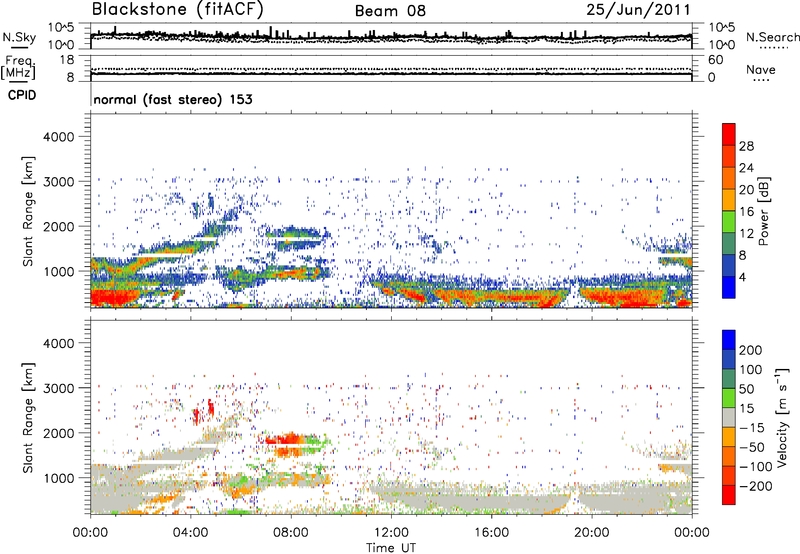Click the "08:00" time tick label
This screenshot has width=800, height=554.
[x=291, y=533]
